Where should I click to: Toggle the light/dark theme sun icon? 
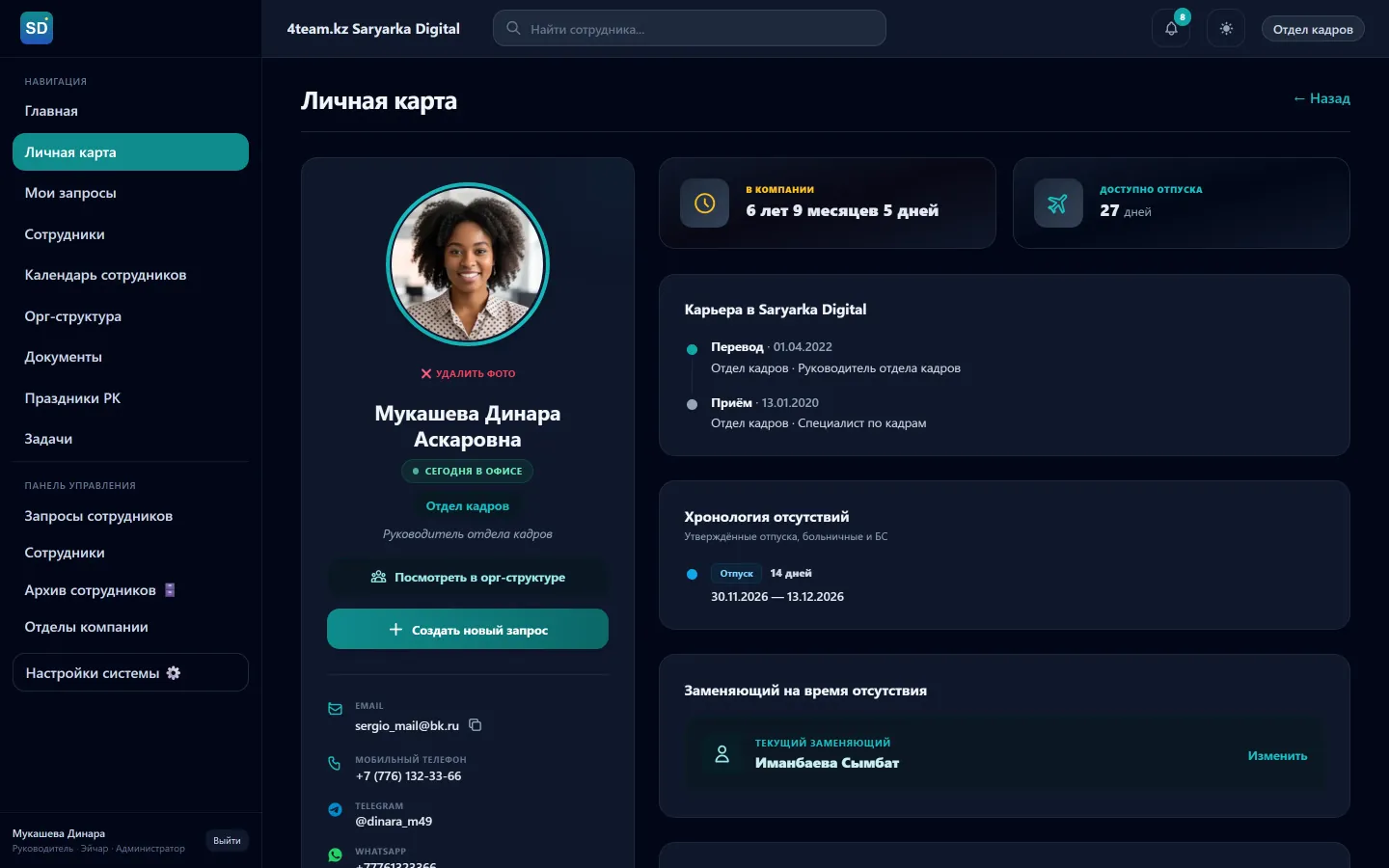coord(1226,29)
